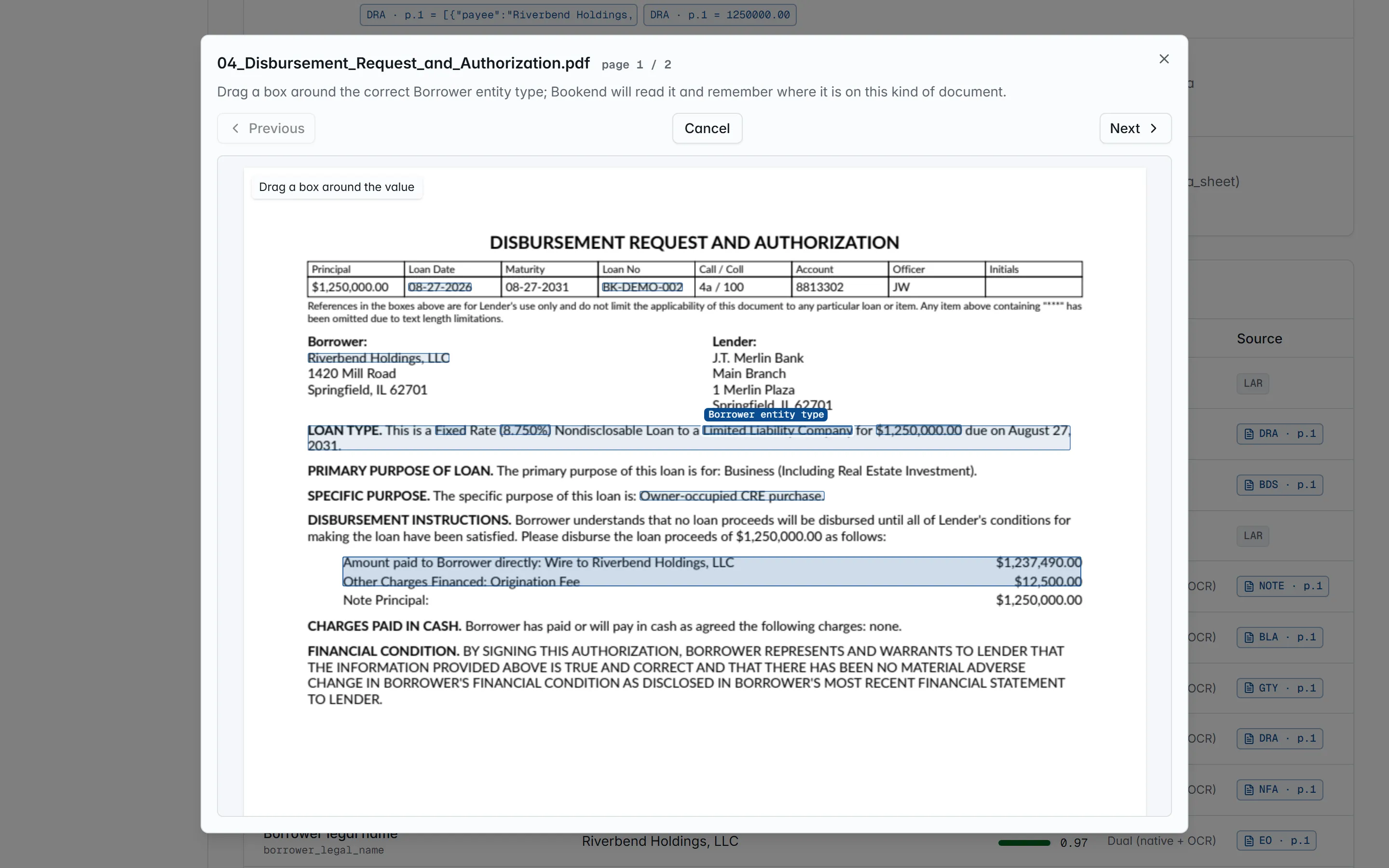Image resolution: width=1389 pixels, height=868 pixels.
Task: Click document icon on NOTE · p.1 chip
Action: 1249,586
